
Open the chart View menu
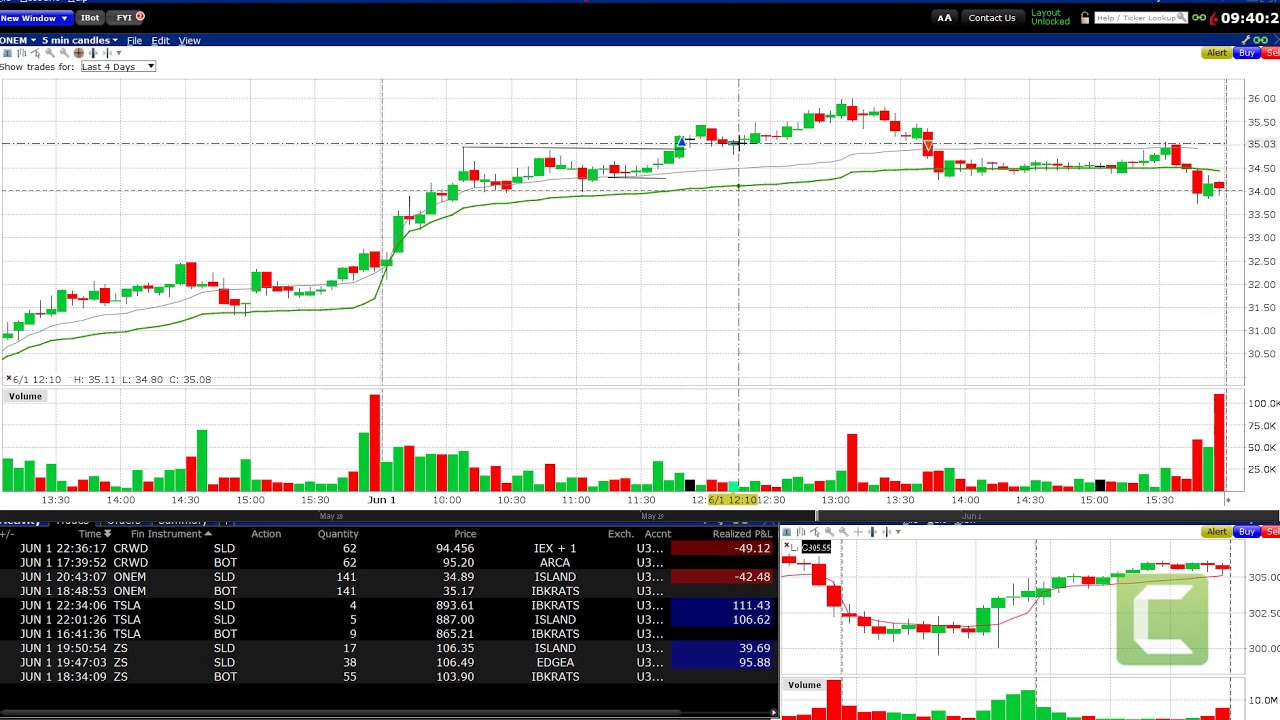(x=189, y=41)
